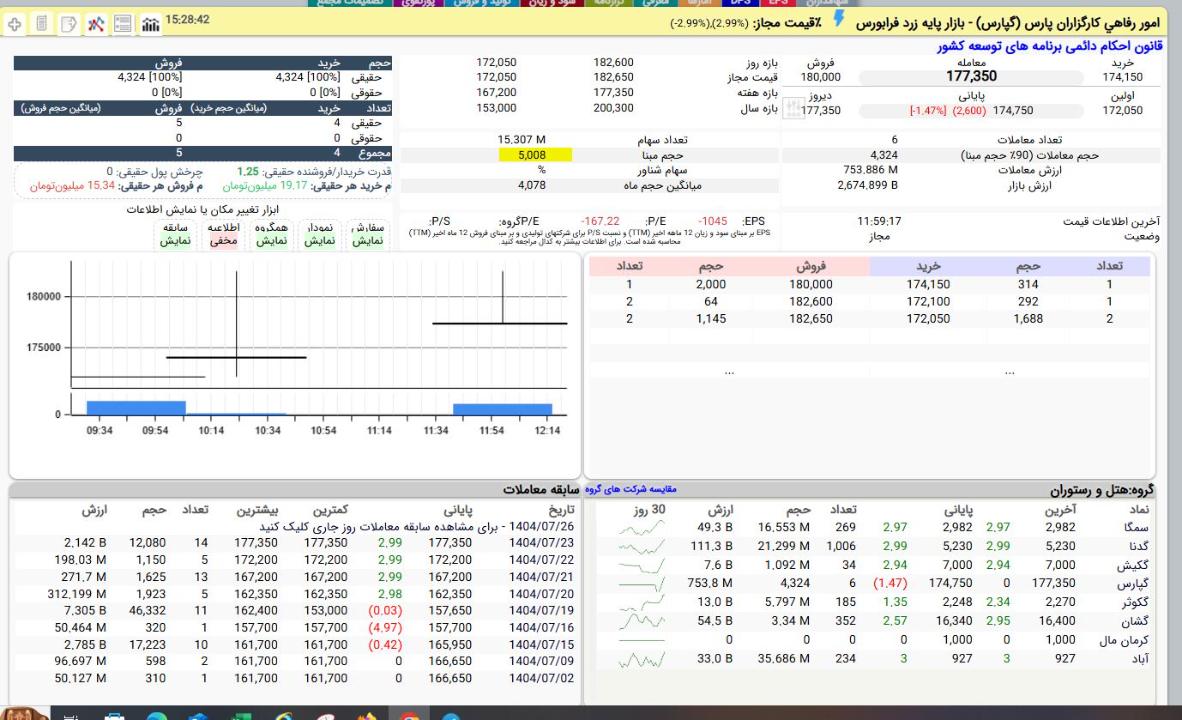Click the plus icon in top-left toolbar
This screenshot has height=720, width=1182.
tap(15, 22)
